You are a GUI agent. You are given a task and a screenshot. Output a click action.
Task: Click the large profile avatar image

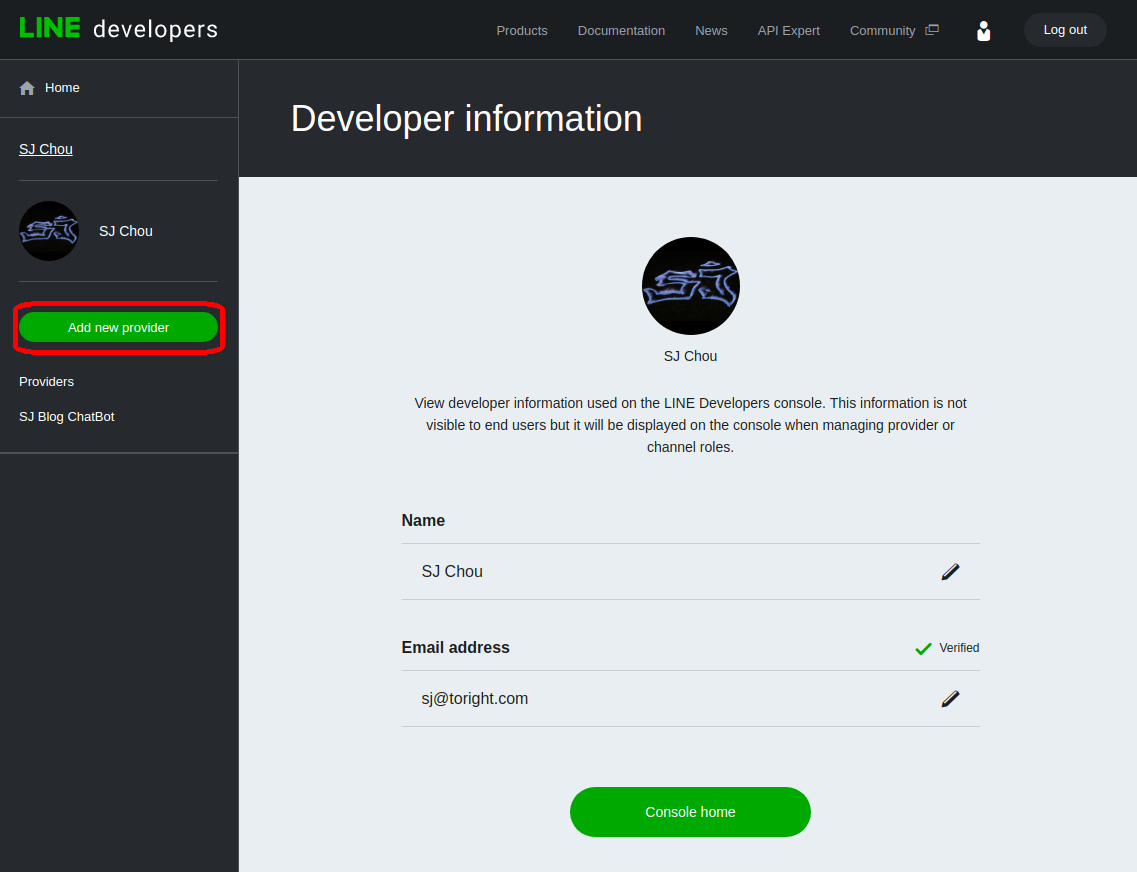point(690,286)
